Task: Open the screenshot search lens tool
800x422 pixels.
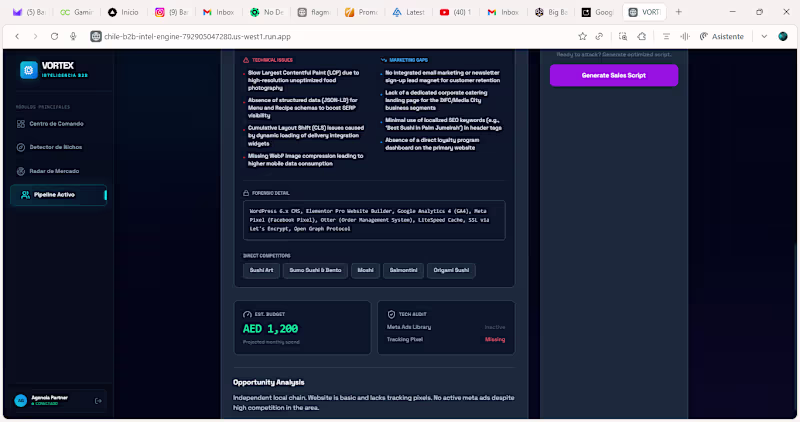Action: tap(623, 36)
